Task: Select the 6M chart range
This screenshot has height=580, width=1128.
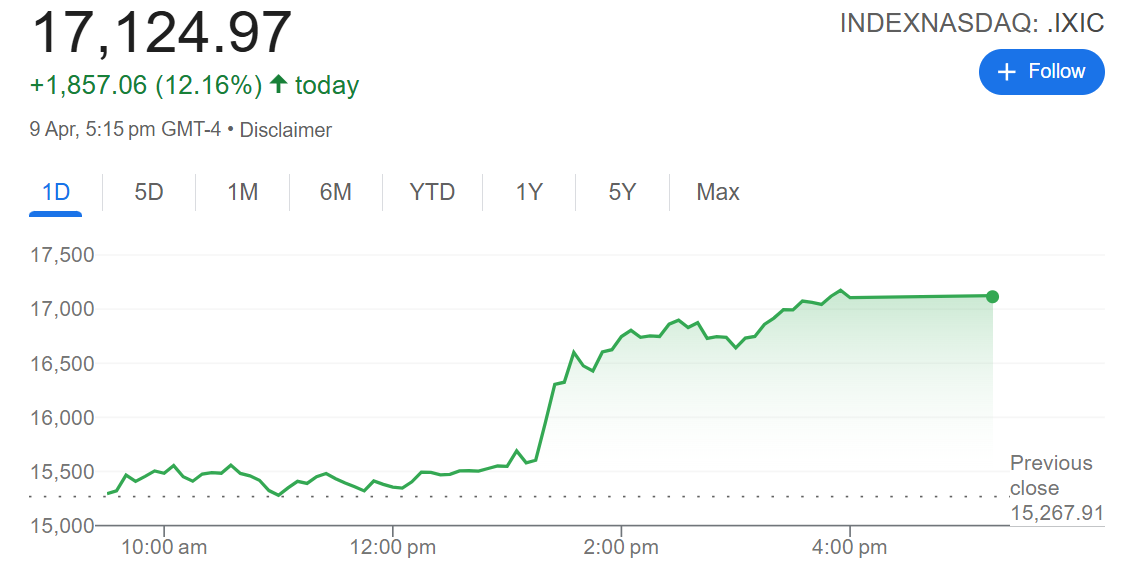Action: [x=335, y=192]
